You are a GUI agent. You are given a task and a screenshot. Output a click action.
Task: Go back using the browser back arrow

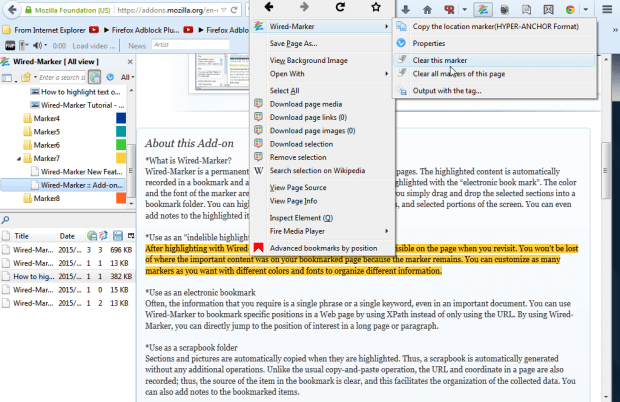[12, 9]
